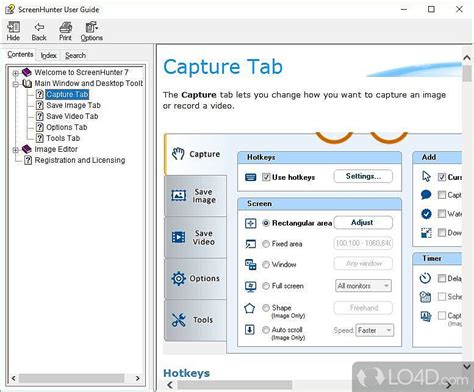Select the Fixed area radio button
Screen dimensions: 474x392
pos(266,244)
